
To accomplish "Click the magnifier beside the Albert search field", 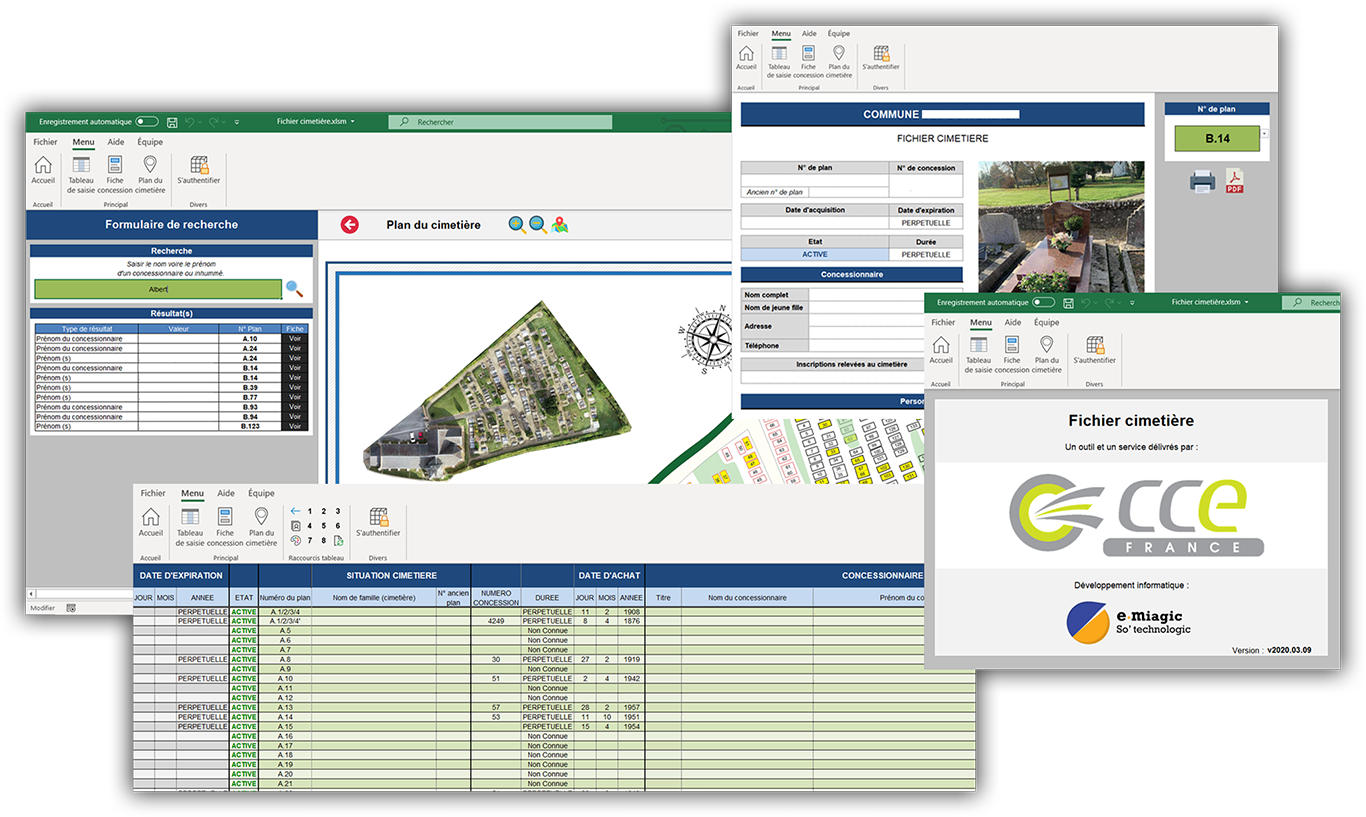I will pyautogui.click(x=294, y=289).
